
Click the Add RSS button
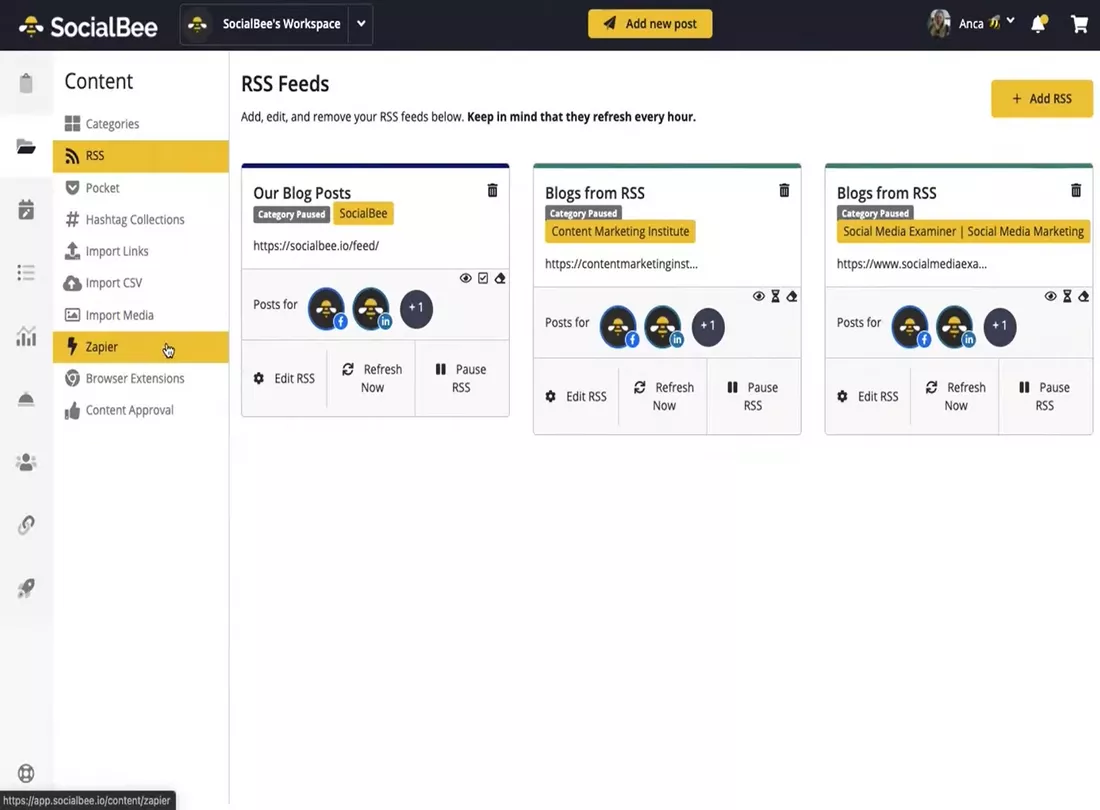[x=1042, y=99]
